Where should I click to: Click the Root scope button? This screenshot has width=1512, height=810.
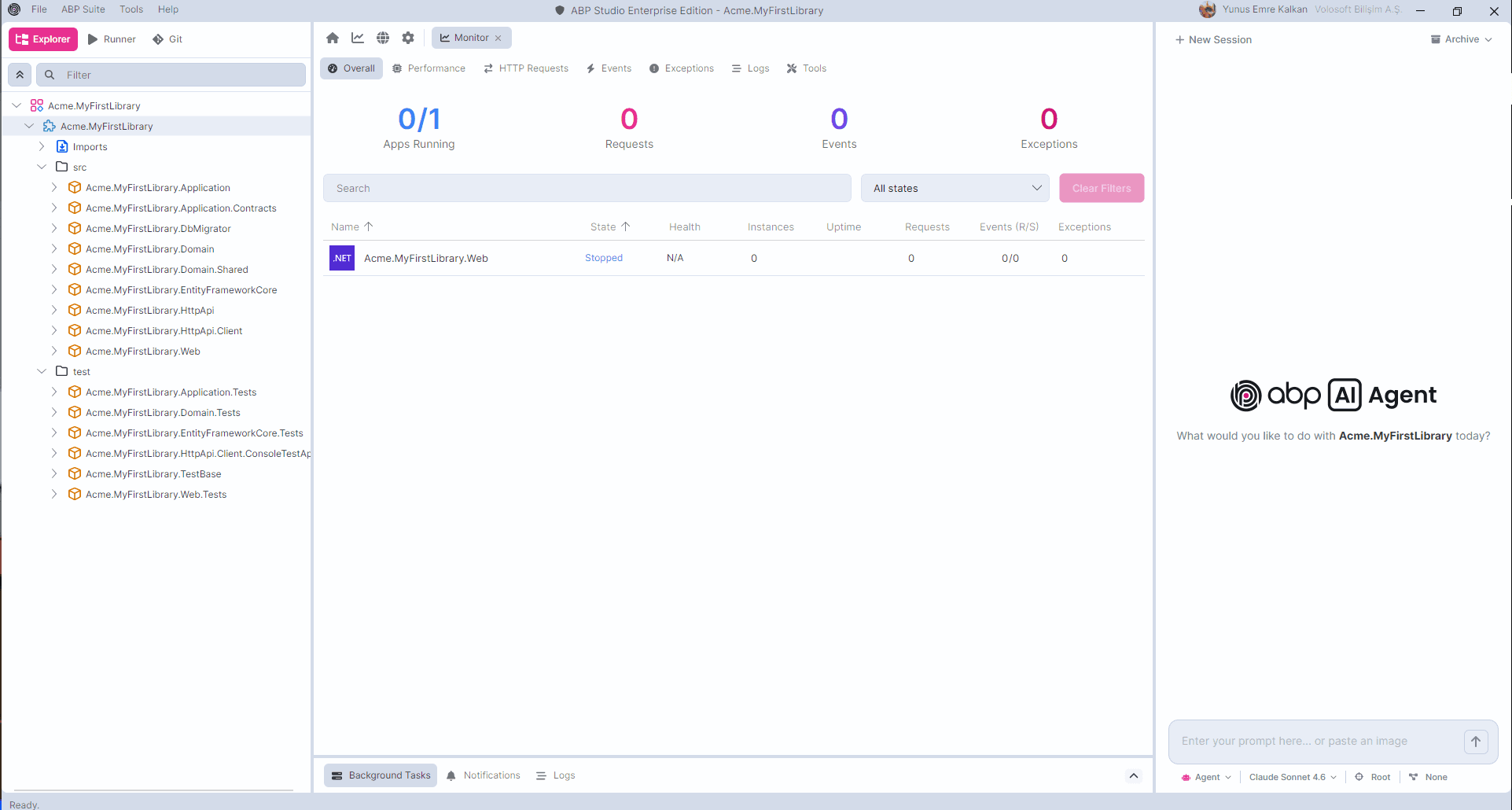click(x=1373, y=777)
